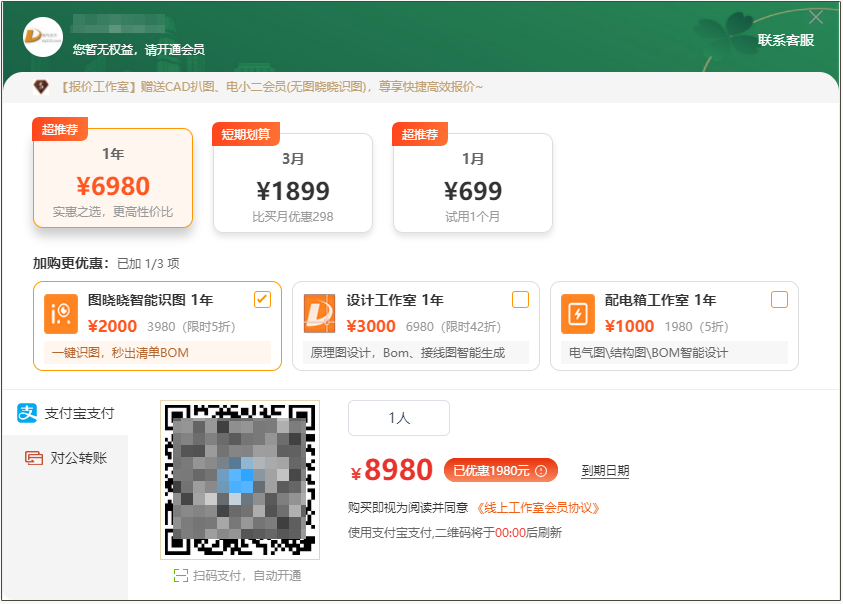The width and height of the screenshot is (843, 604).
Task: Open the 到期日期 expiration date link
Action: (x=605, y=471)
